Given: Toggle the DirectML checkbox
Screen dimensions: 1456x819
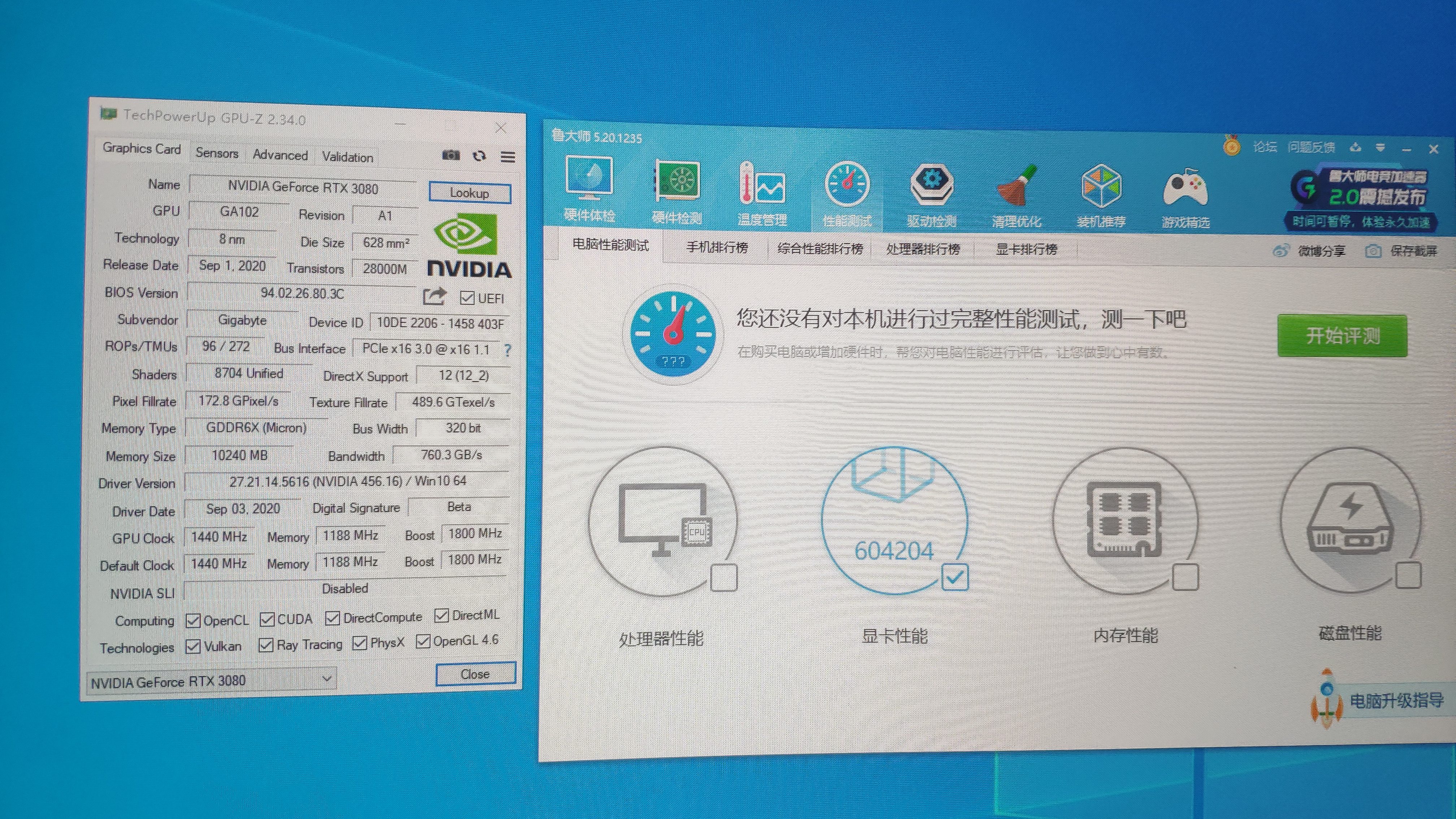Looking at the screenshot, I should click(441, 615).
